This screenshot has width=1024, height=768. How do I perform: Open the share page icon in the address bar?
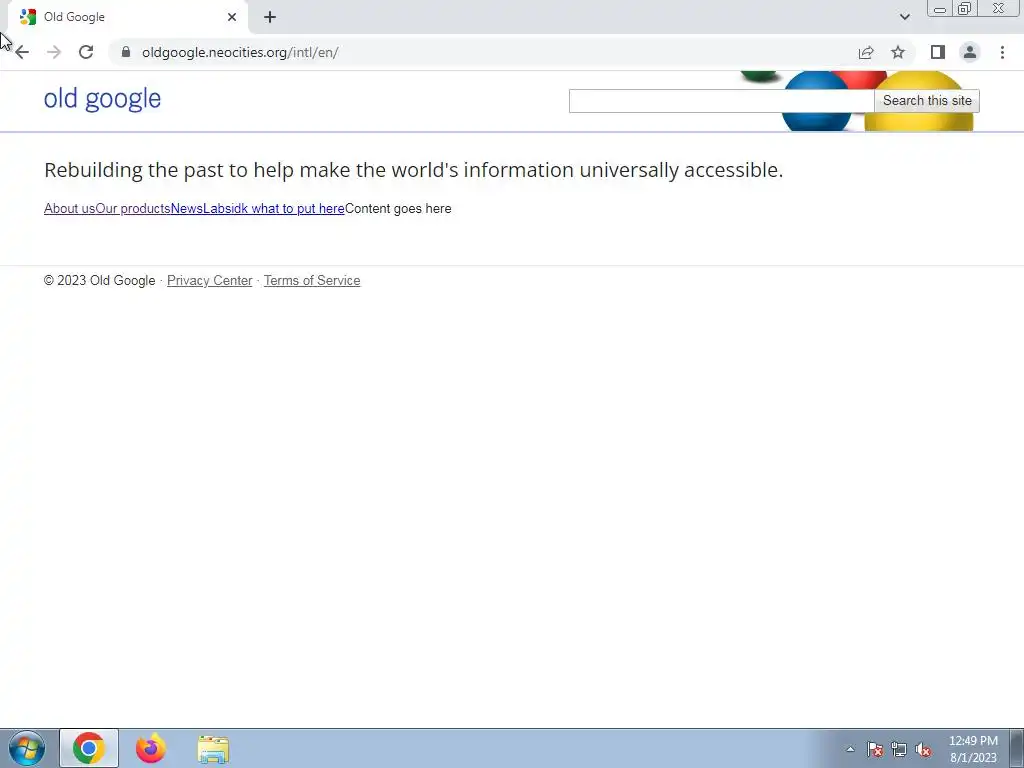(866, 52)
